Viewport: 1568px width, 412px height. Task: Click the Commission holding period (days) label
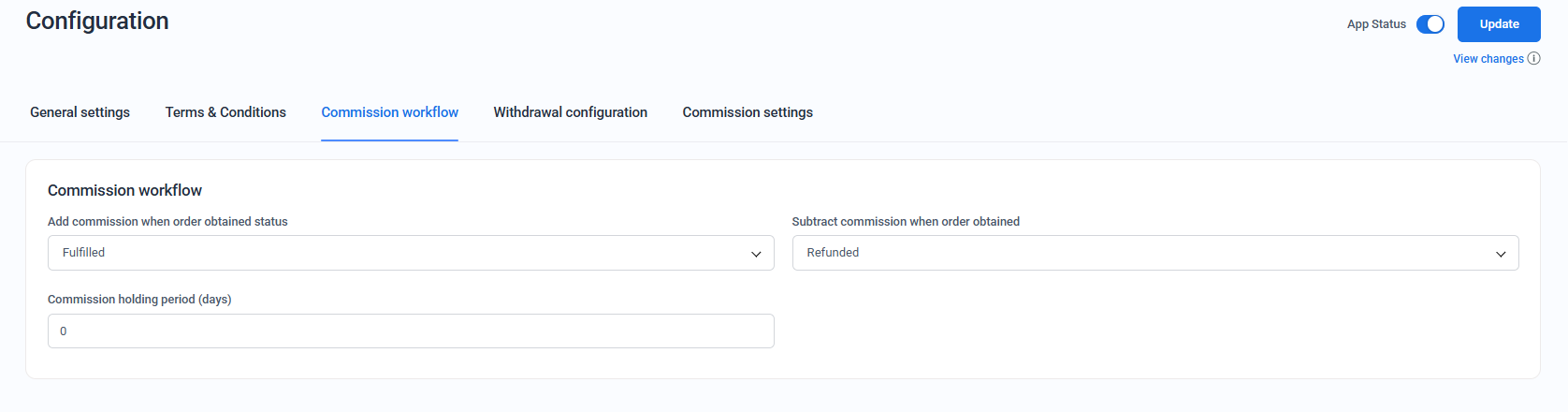tap(139, 300)
